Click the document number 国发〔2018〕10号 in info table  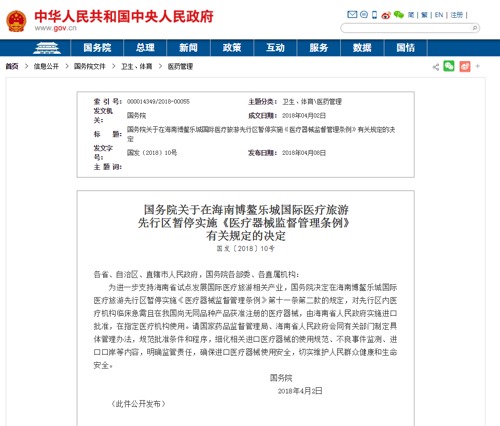click(x=152, y=153)
